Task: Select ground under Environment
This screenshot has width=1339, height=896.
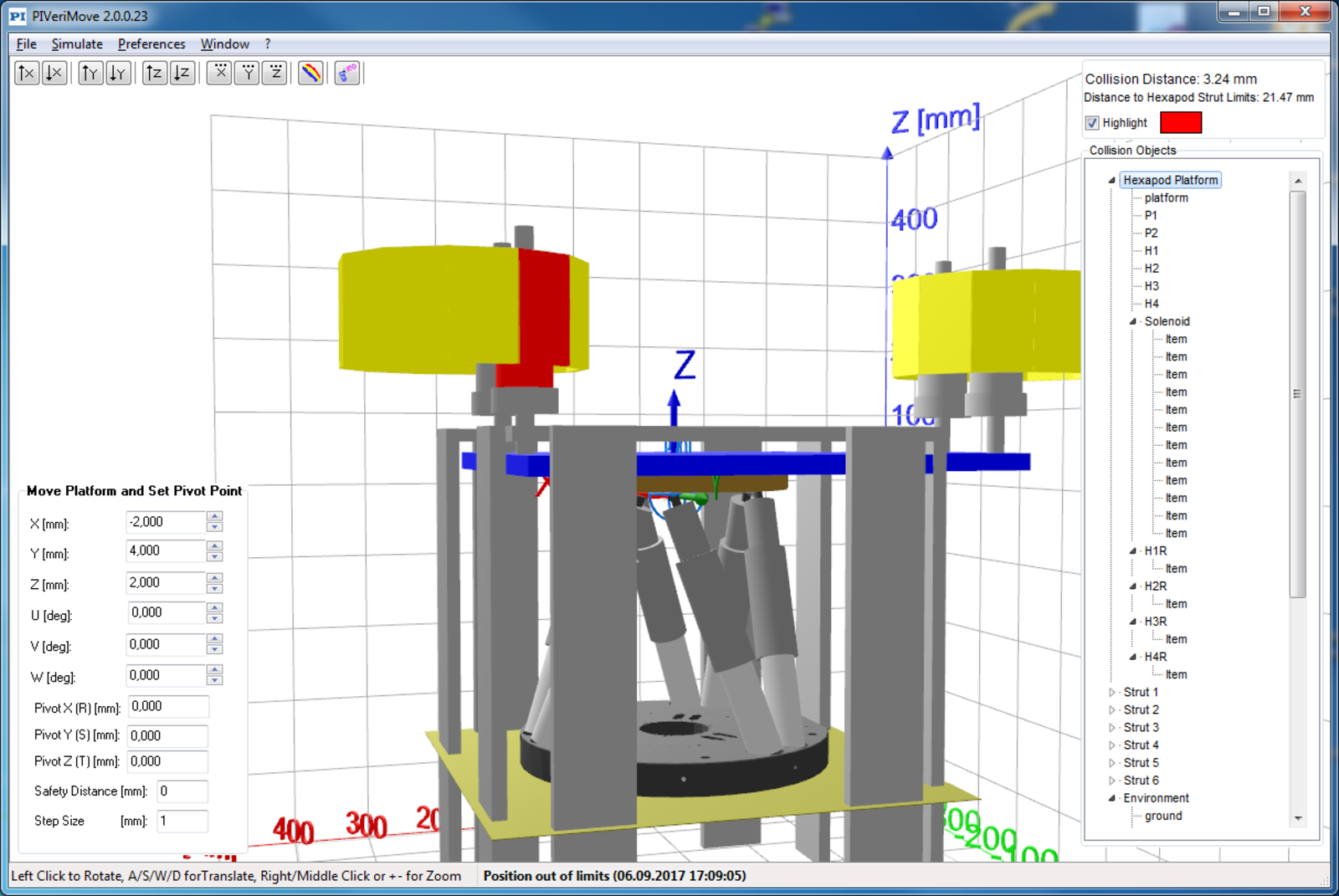Action: pyautogui.click(x=1163, y=816)
